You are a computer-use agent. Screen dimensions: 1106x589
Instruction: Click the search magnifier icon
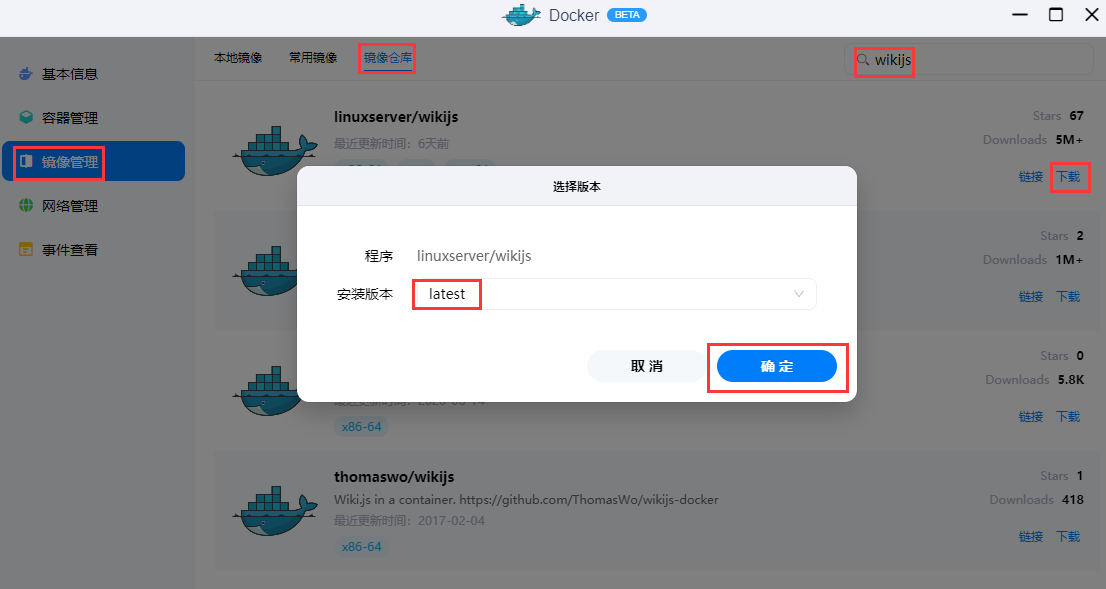coord(863,60)
